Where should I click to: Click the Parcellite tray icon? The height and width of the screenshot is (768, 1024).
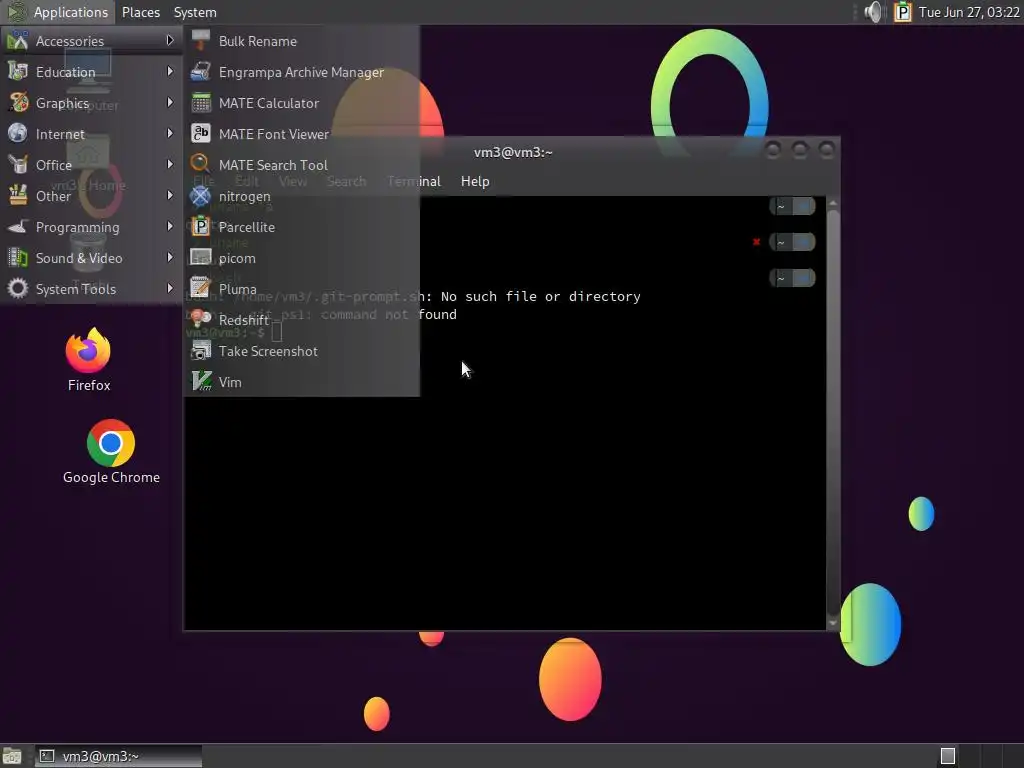[903, 12]
